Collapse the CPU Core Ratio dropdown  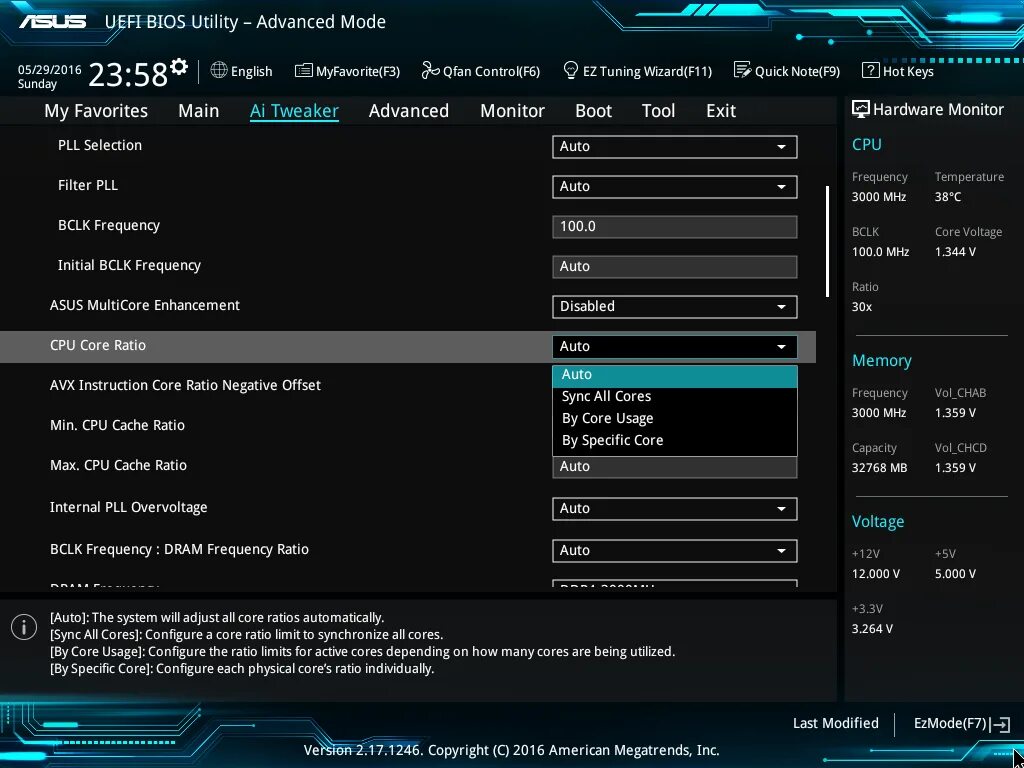[675, 347]
